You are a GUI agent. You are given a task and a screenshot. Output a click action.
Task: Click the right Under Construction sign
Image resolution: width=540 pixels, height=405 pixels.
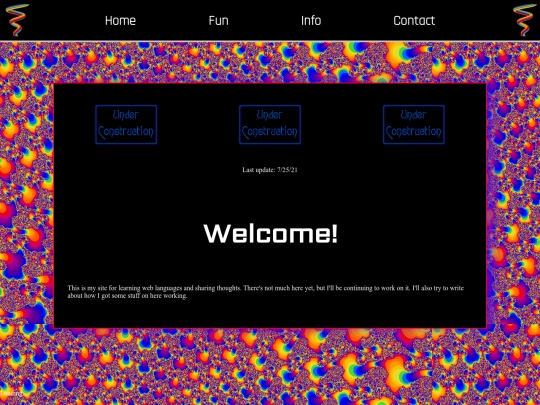click(414, 124)
